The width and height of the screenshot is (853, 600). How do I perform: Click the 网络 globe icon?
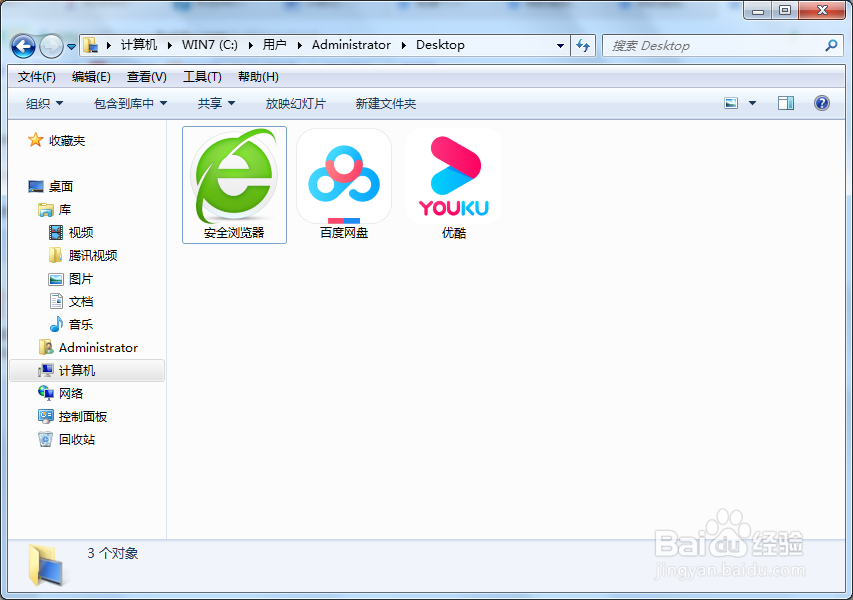[x=46, y=393]
